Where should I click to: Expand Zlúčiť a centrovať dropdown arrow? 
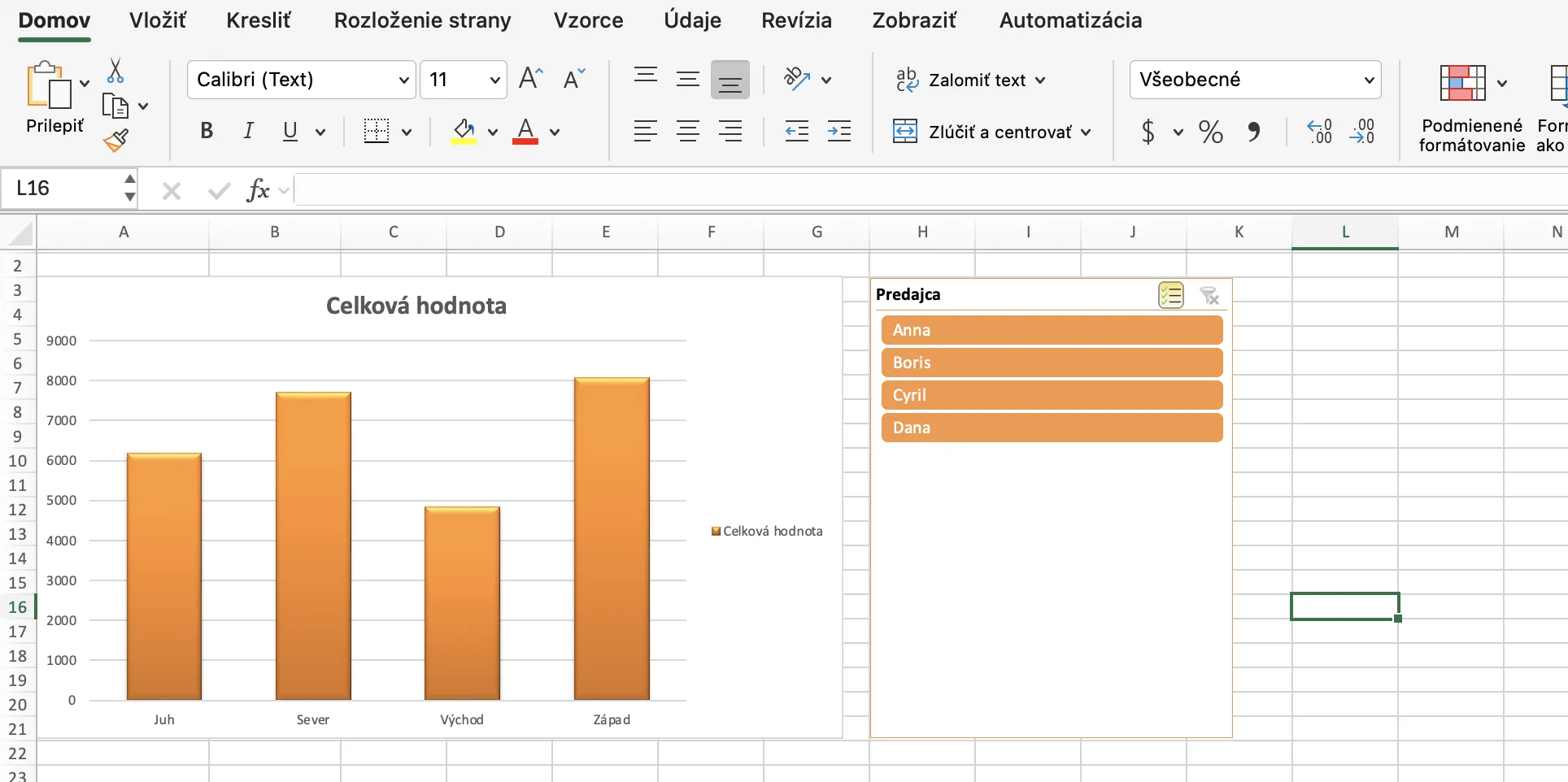click(1086, 132)
